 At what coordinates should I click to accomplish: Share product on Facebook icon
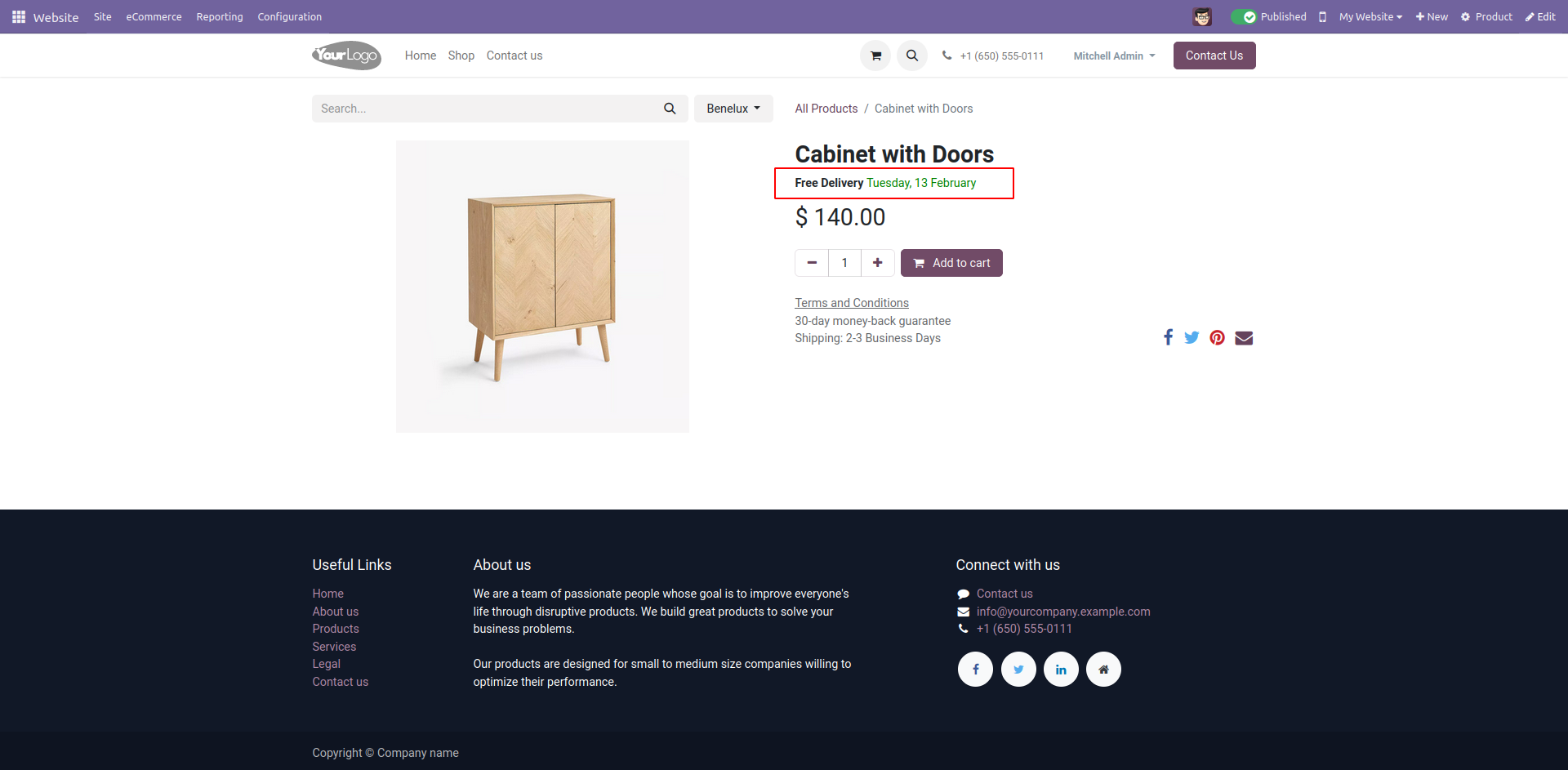pyautogui.click(x=1168, y=337)
